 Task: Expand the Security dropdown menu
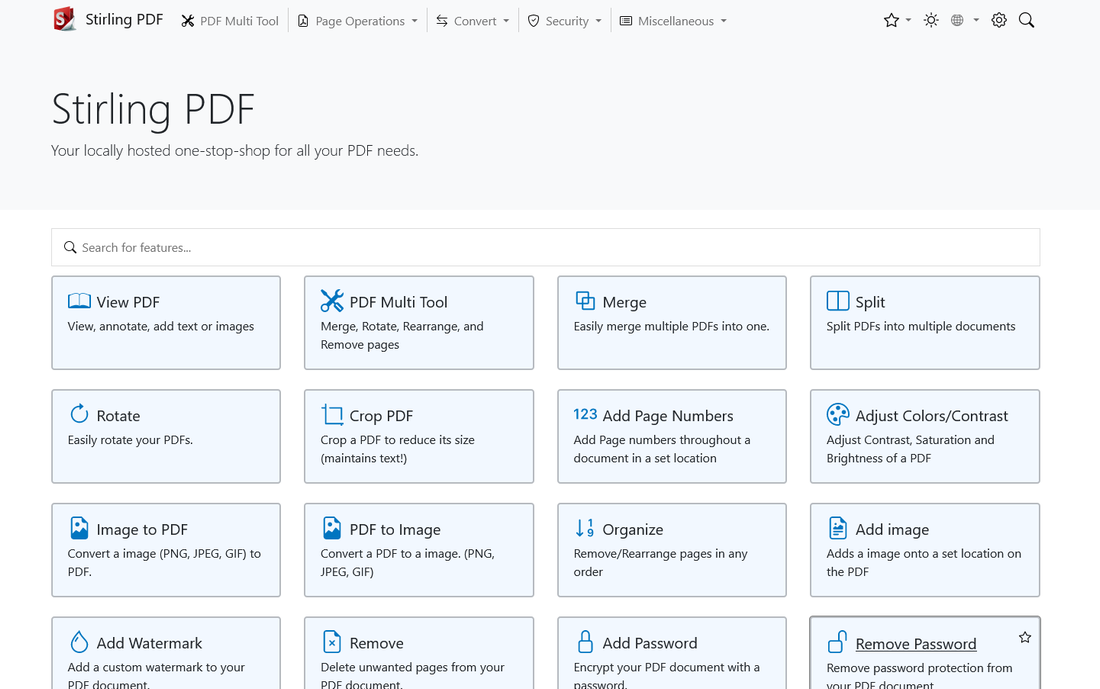click(x=565, y=21)
